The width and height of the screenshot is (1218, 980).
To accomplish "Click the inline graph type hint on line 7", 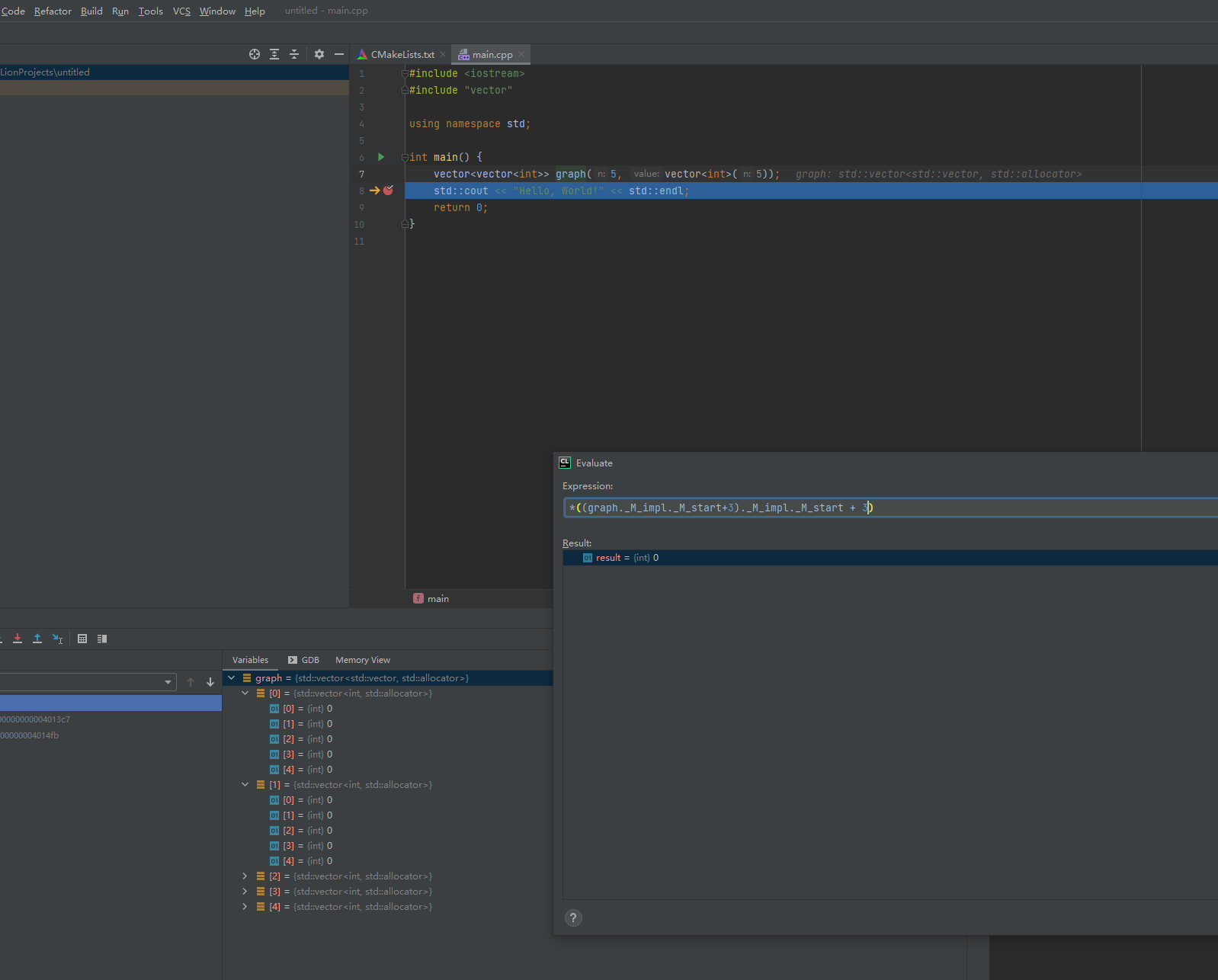I will [938, 174].
